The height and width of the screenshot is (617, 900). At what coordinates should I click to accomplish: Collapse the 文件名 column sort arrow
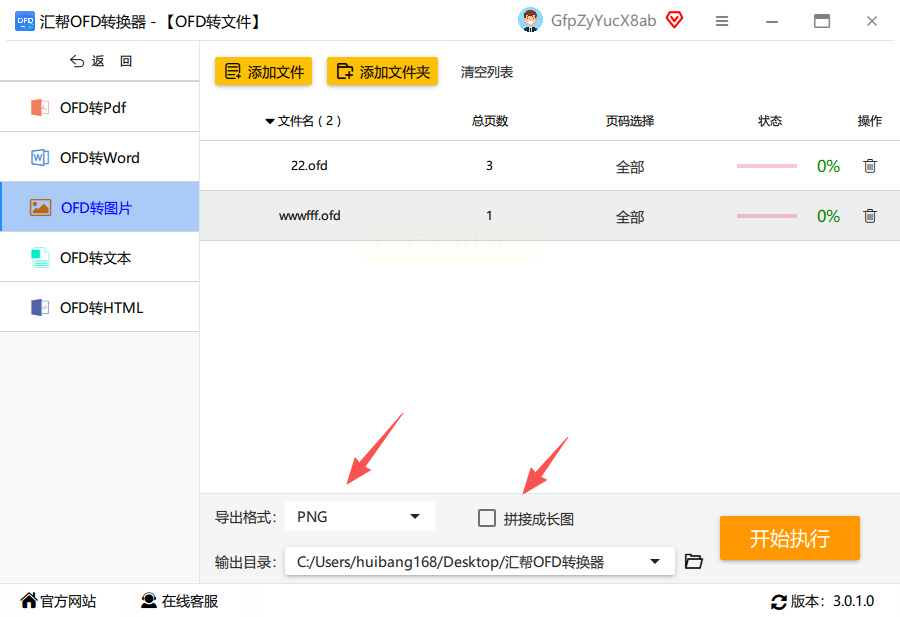[x=269, y=121]
